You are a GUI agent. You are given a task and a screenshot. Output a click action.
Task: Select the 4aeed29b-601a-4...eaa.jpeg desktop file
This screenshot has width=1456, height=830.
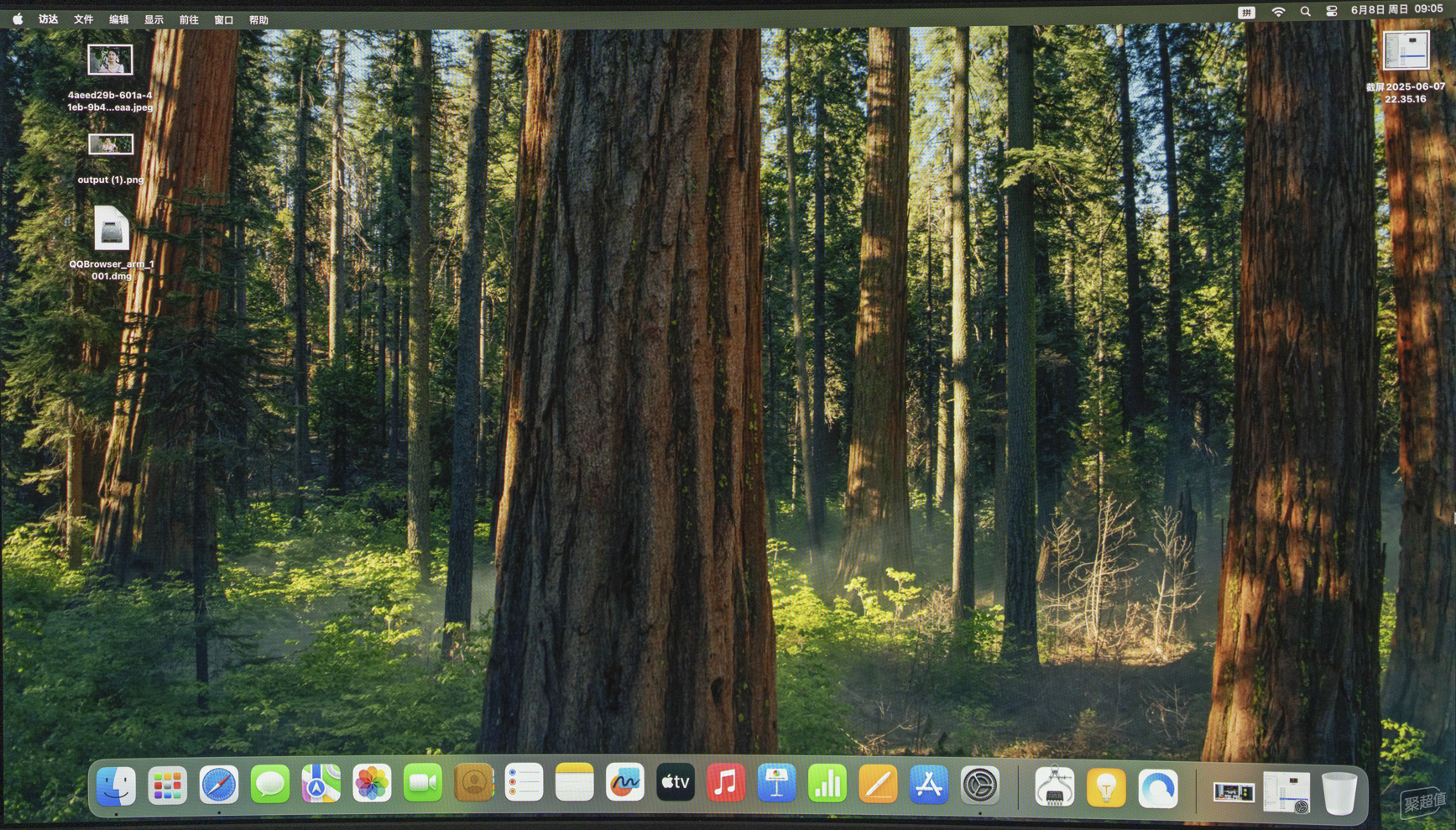110,77
